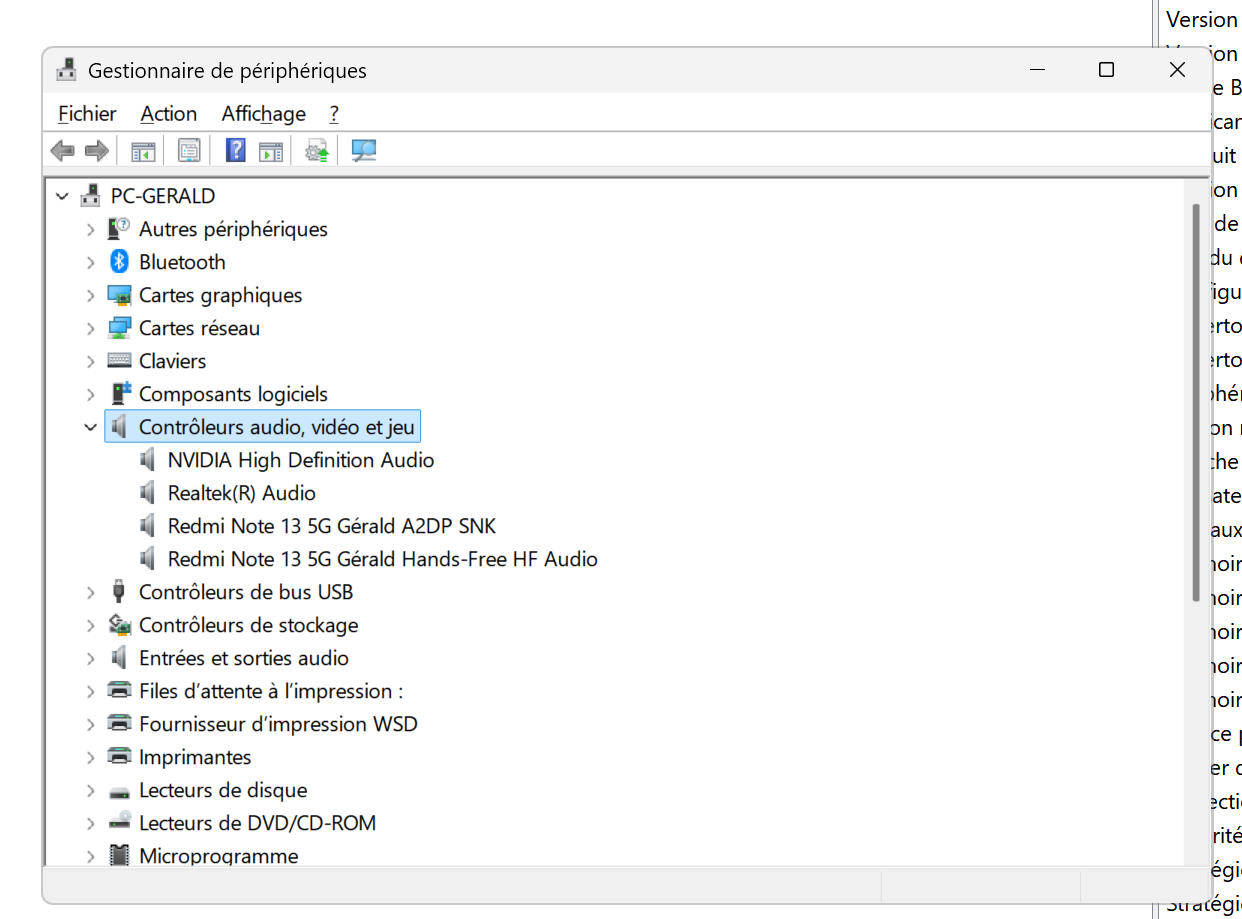This screenshot has width=1242, height=919.
Task: Click the Imprimantes printer icon
Action: [x=120, y=757]
